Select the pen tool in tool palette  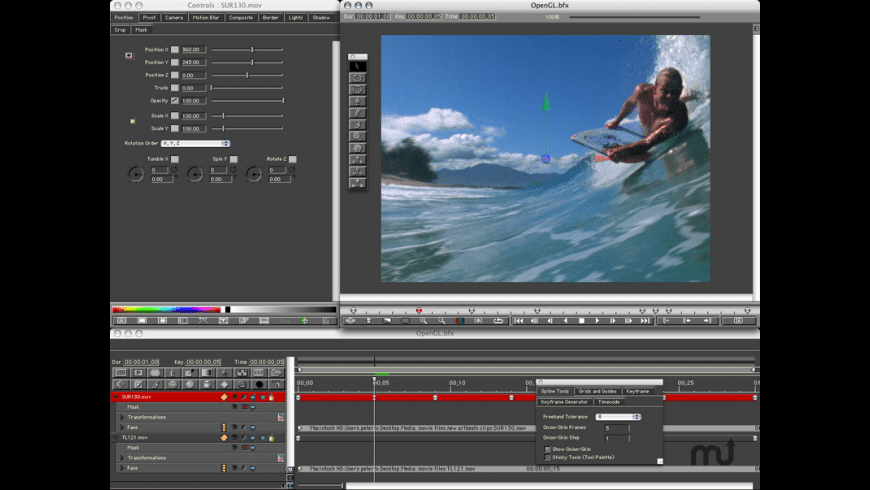(x=357, y=101)
